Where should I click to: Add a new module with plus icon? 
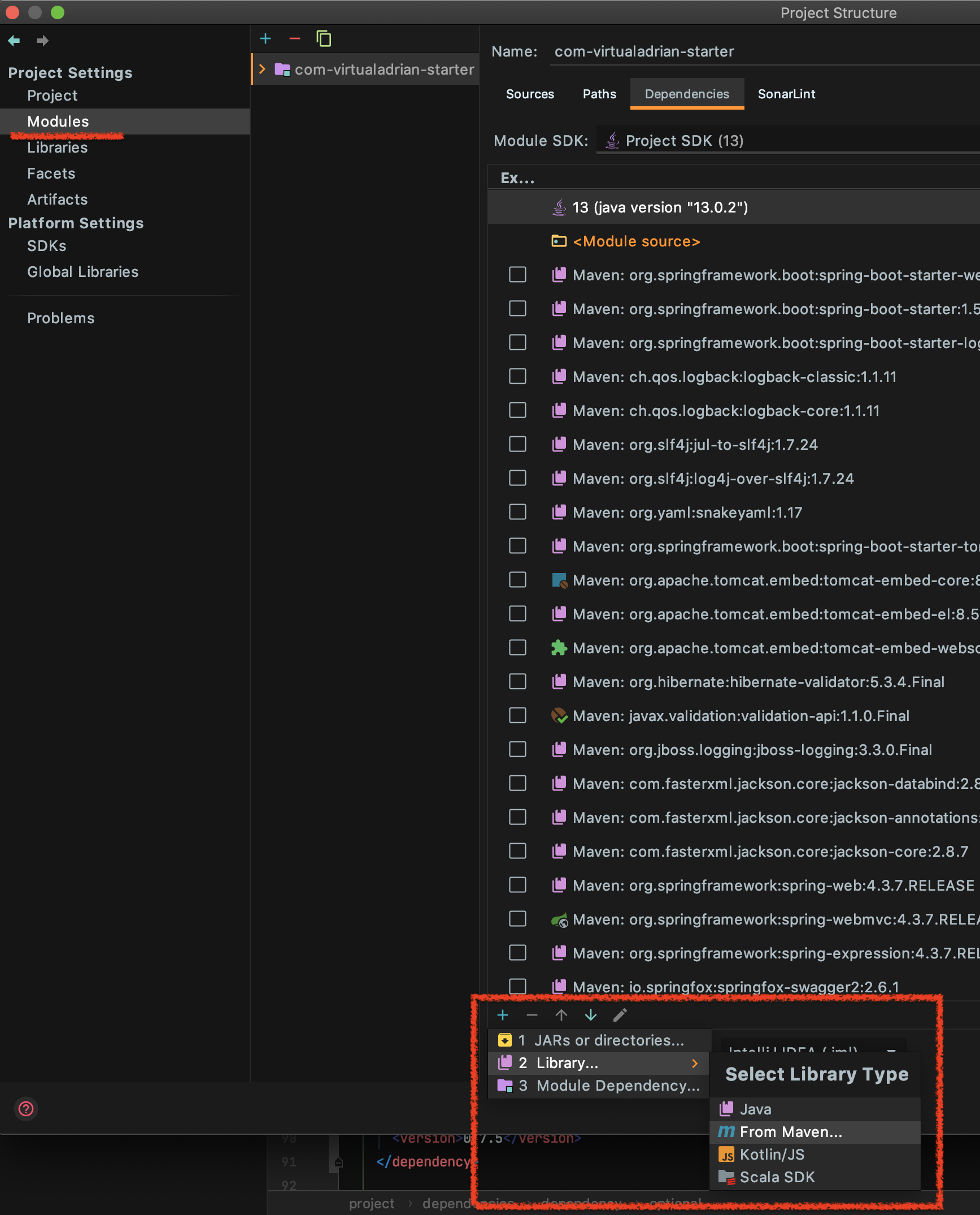[265, 38]
